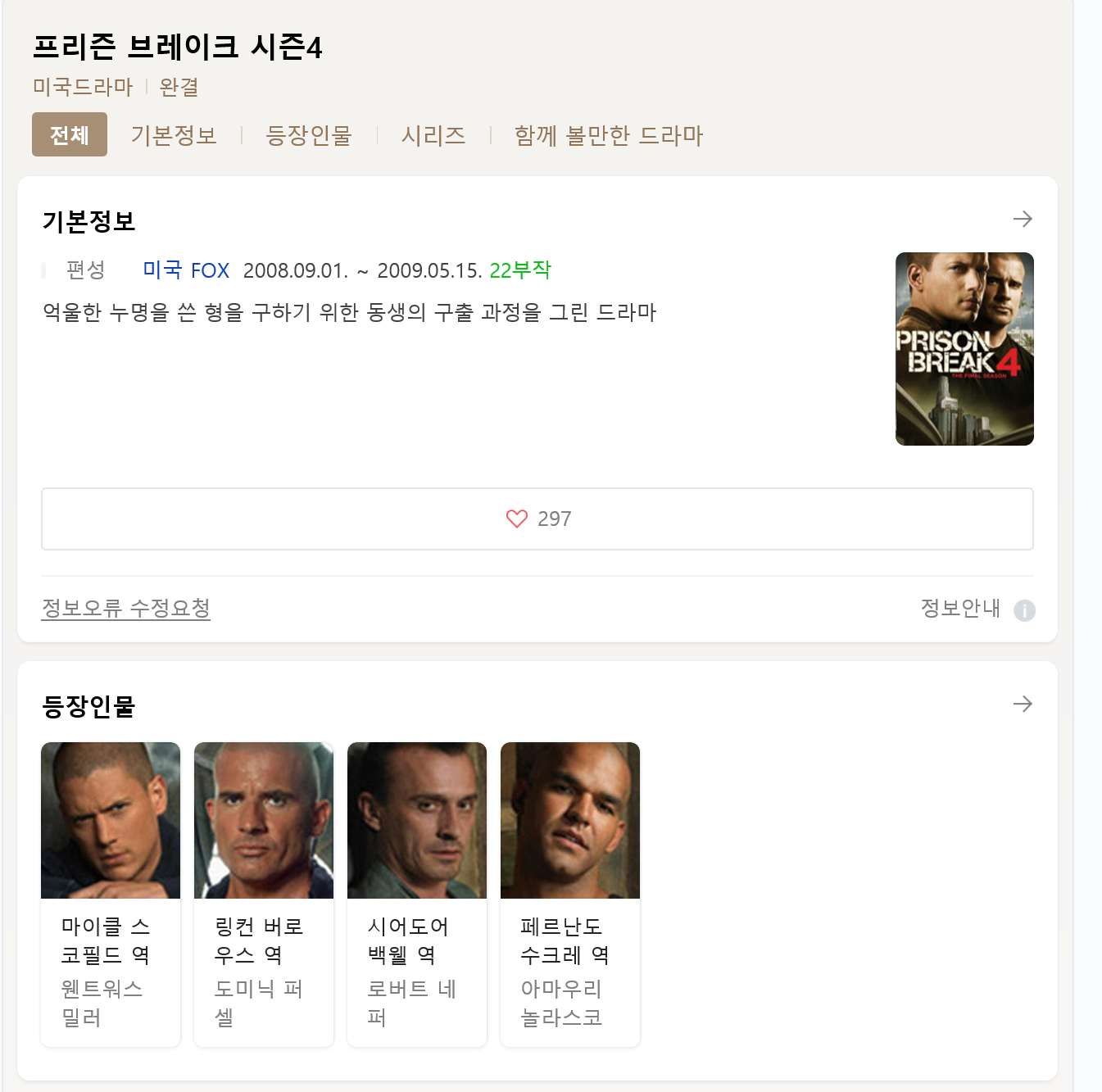Image resolution: width=1102 pixels, height=1092 pixels.
Task: Switch to the 등장인물 tab
Action: tap(309, 135)
